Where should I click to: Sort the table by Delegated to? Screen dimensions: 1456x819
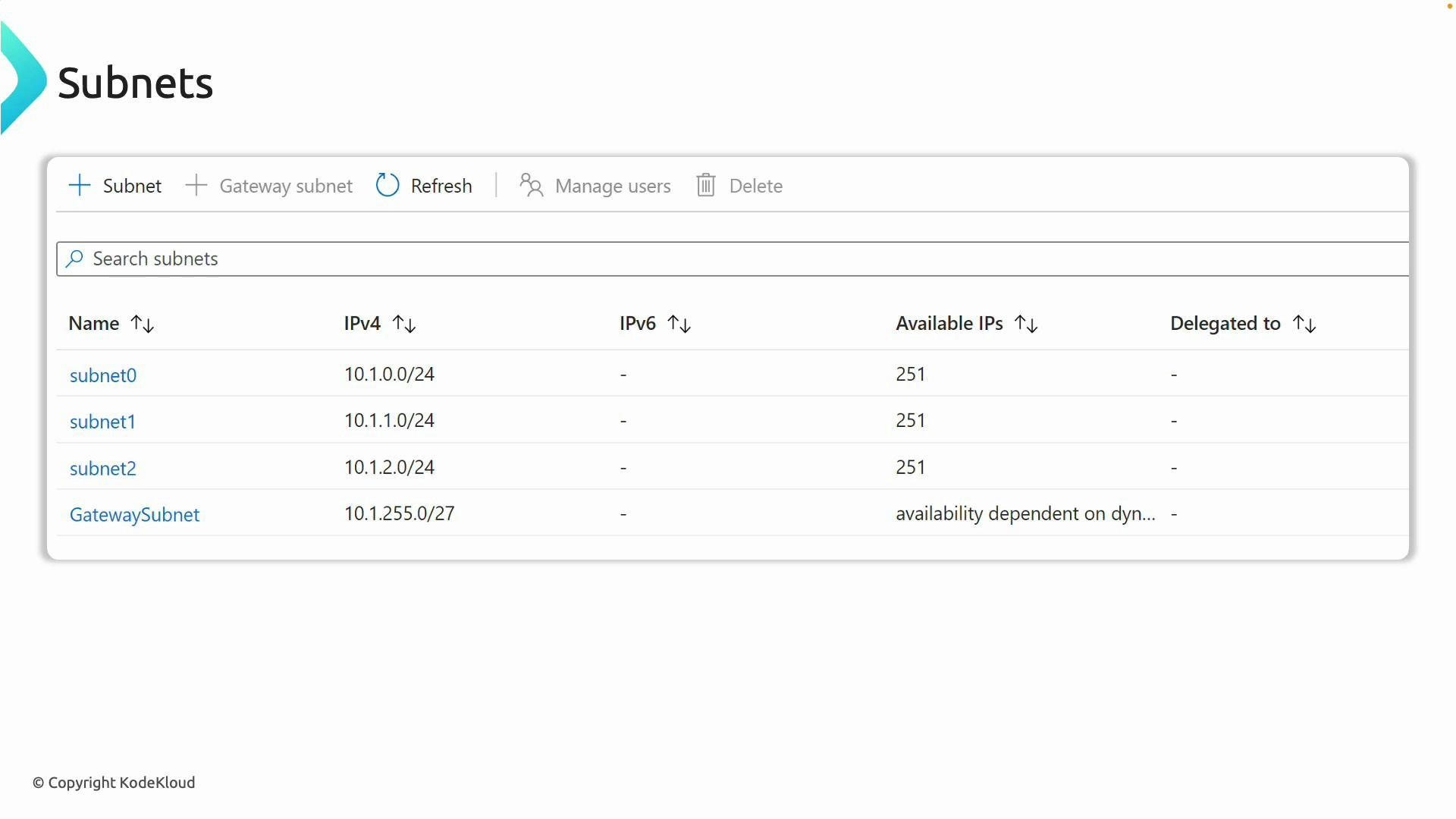tap(1305, 324)
